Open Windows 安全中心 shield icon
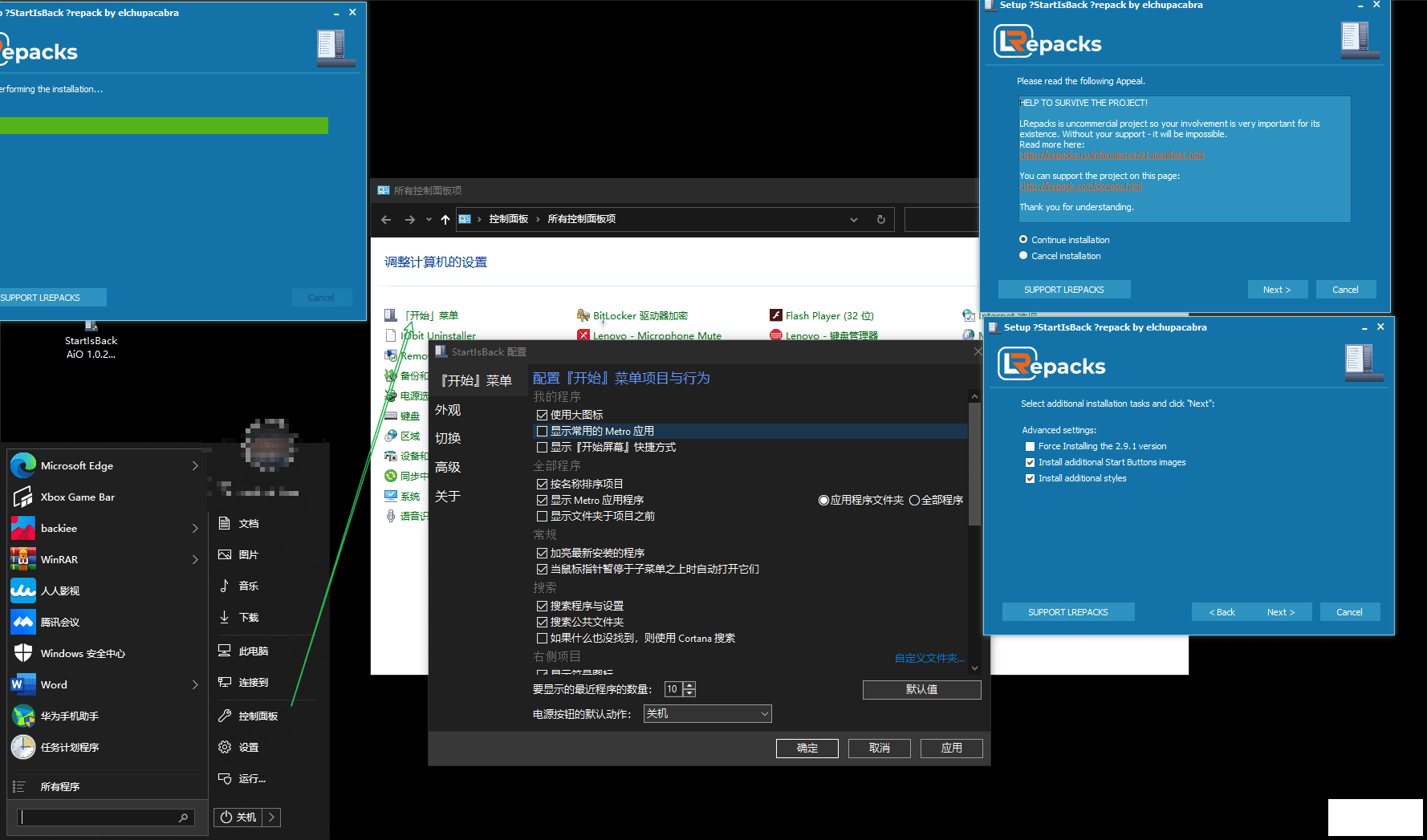The image size is (1427, 840). 23,653
